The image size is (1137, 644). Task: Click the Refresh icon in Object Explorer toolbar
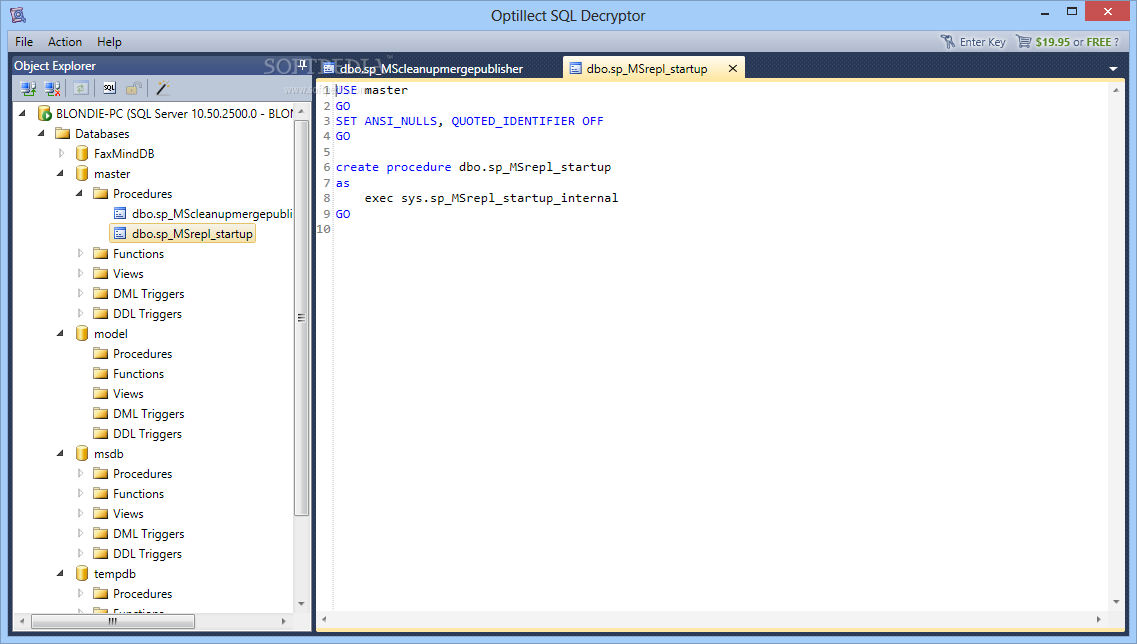pyautogui.click(x=80, y=88)
